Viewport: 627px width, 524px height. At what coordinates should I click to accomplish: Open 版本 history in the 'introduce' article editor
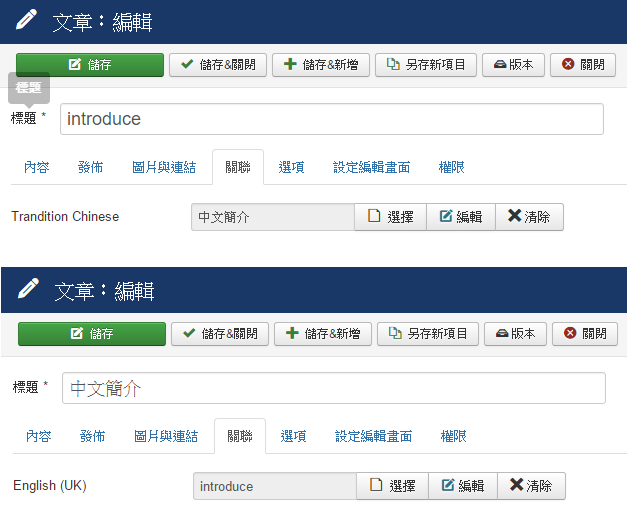(x=514, y=65)
